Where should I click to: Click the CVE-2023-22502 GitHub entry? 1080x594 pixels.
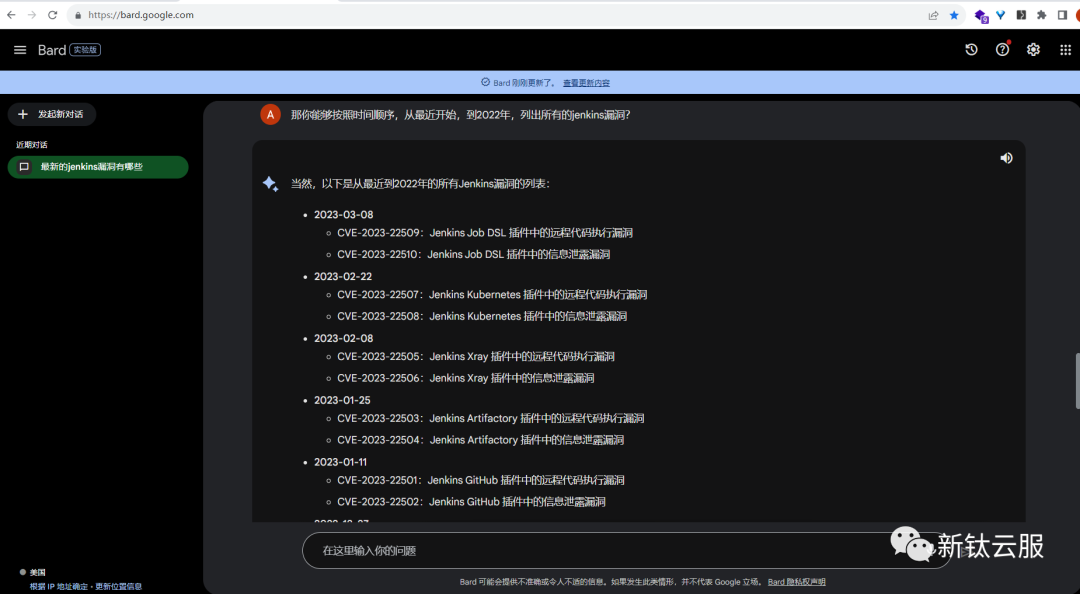point(471,502)
